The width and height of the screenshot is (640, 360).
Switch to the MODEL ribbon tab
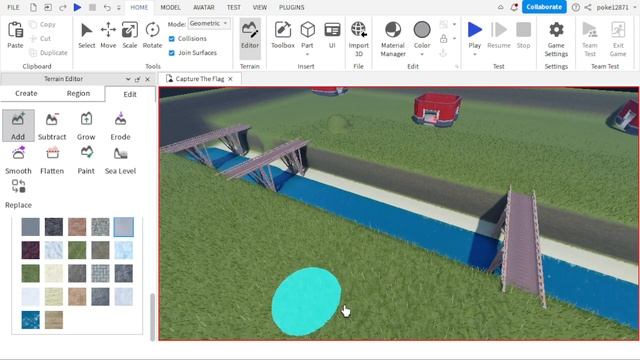coord(170,7)
